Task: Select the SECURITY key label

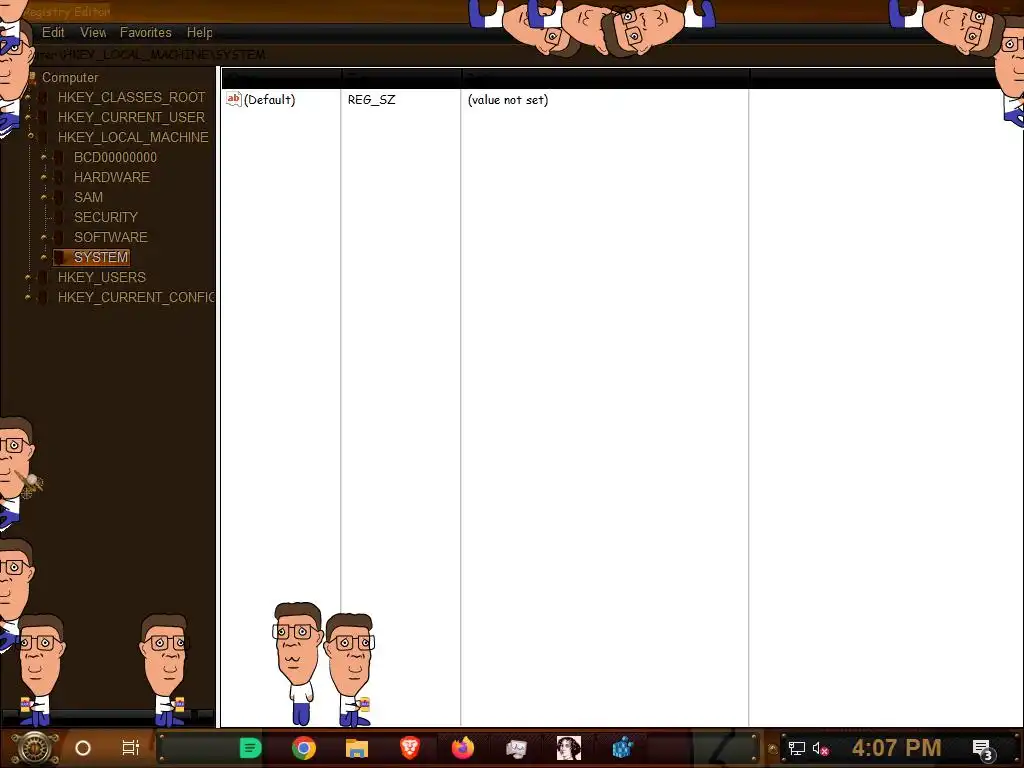Action: point(106,217)
